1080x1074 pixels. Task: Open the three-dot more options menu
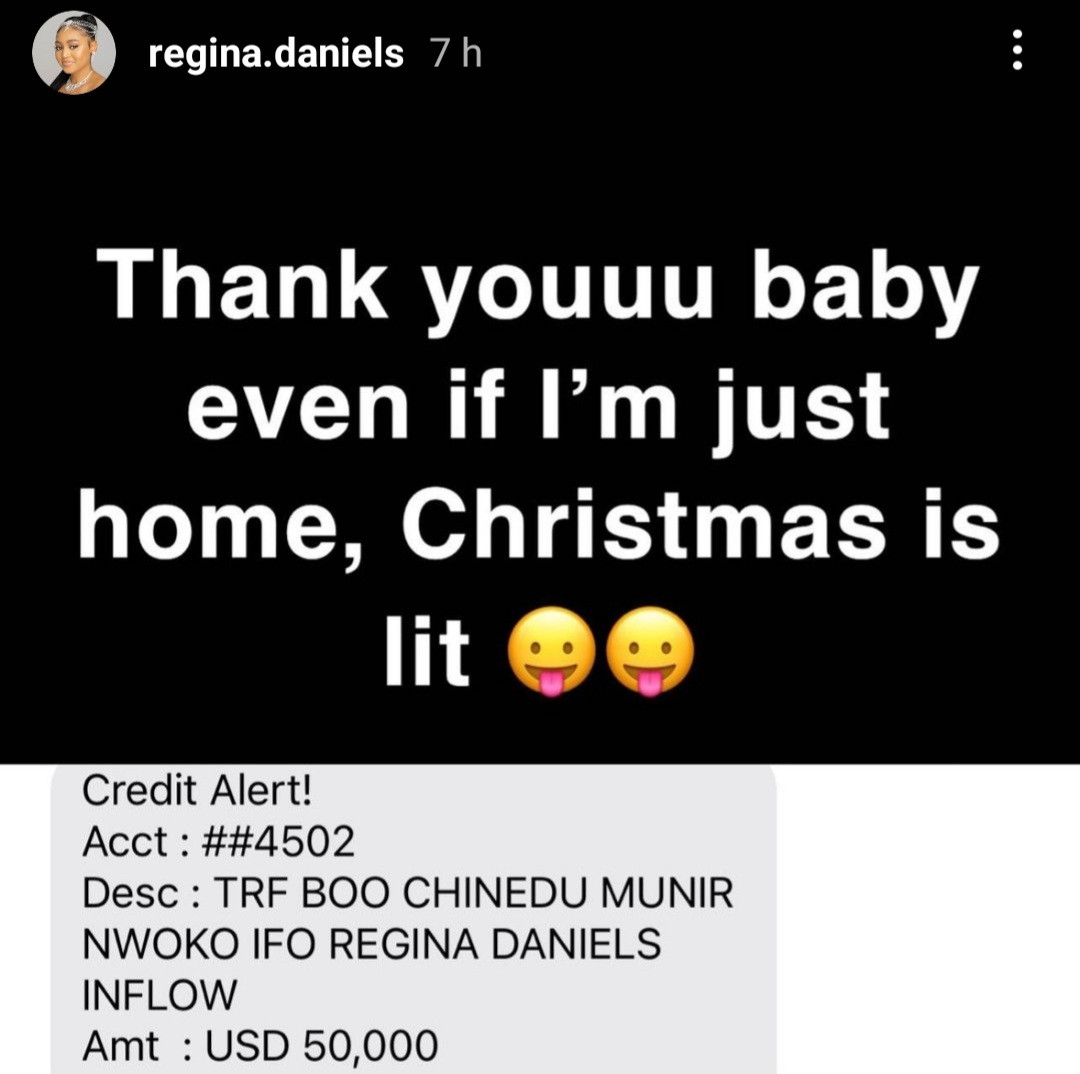1017,50
